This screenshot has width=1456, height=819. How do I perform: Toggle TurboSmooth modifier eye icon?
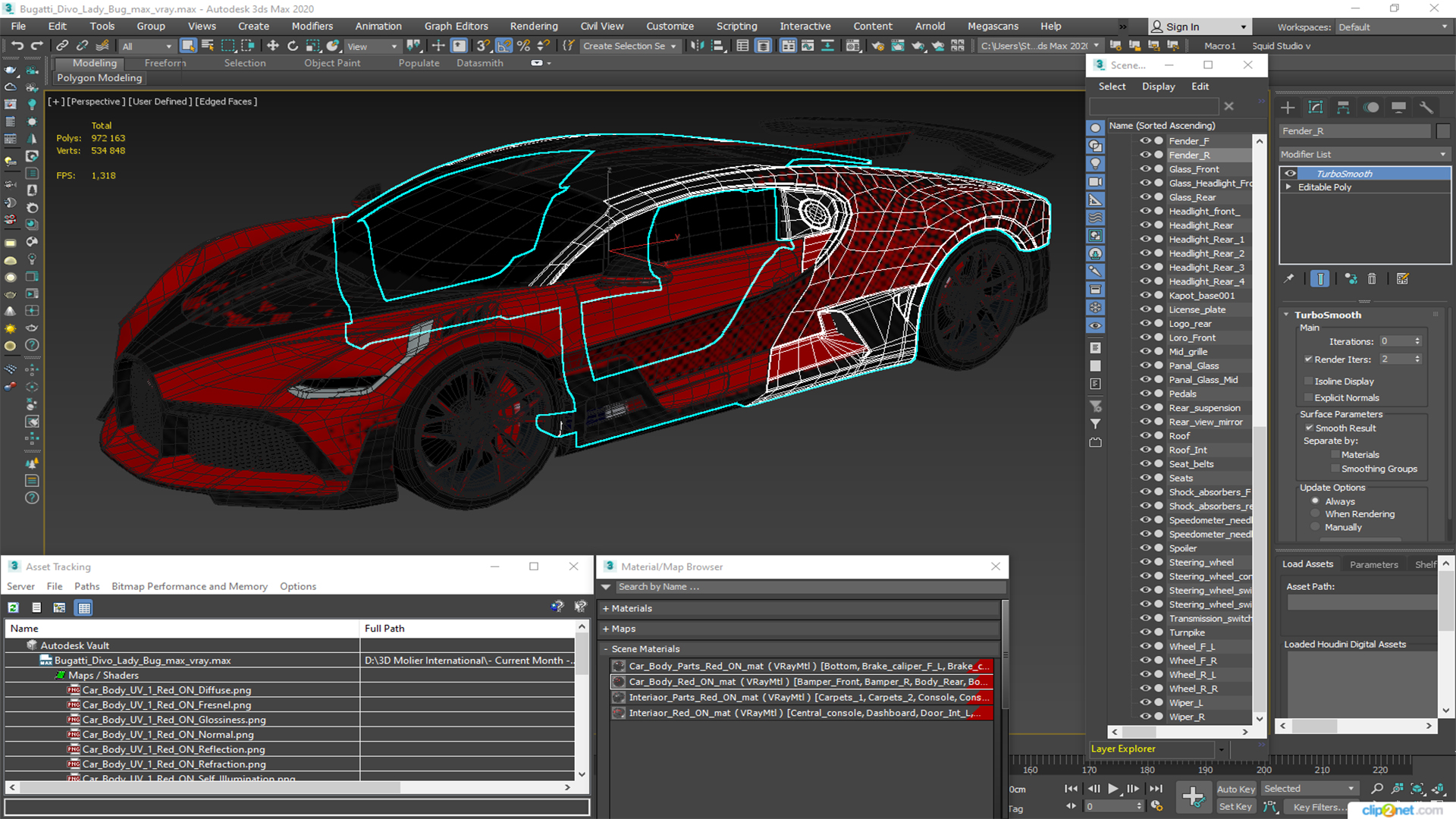pyautogui.click(x=1290, y=174)
